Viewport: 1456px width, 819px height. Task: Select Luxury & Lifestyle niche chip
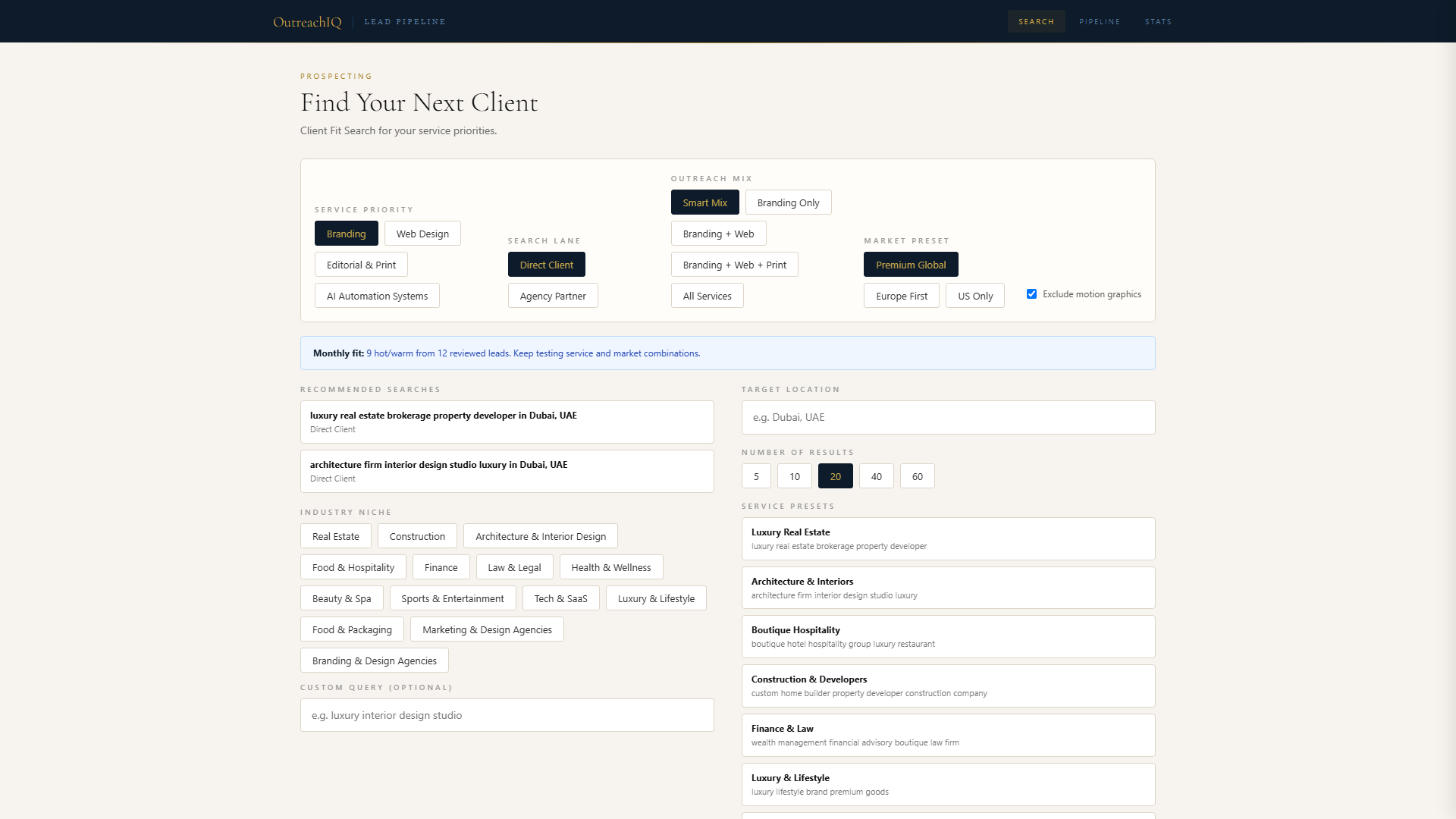point(656,598)
